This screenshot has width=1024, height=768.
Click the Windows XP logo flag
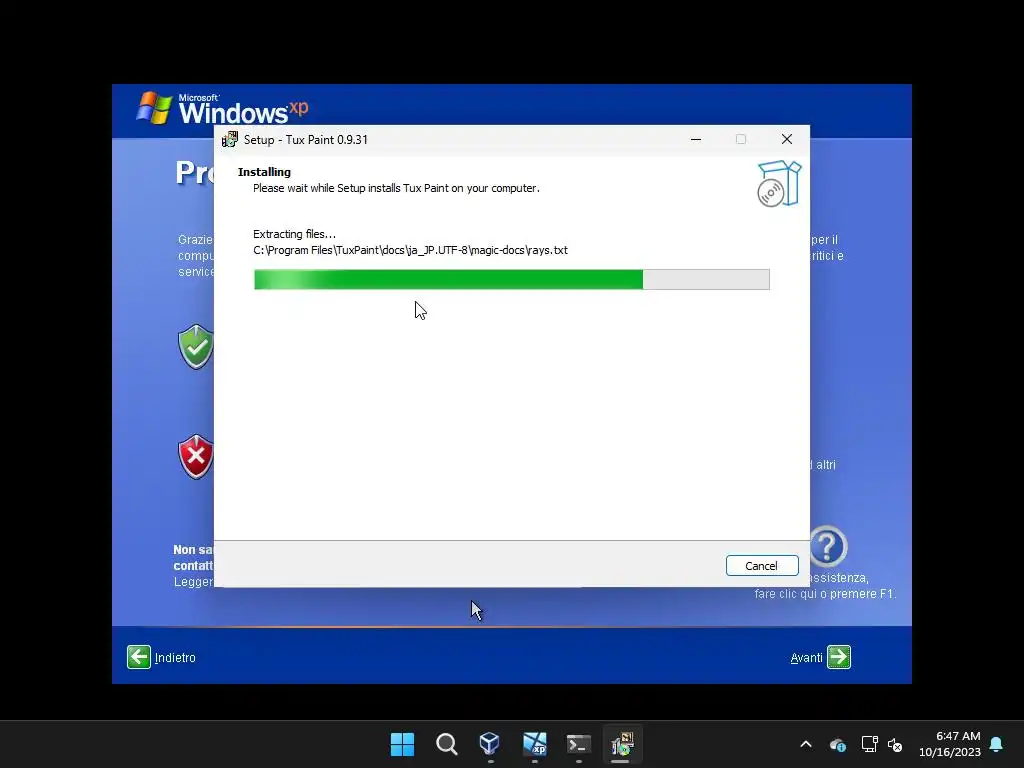pyautogui.click(x=154, y=108)
